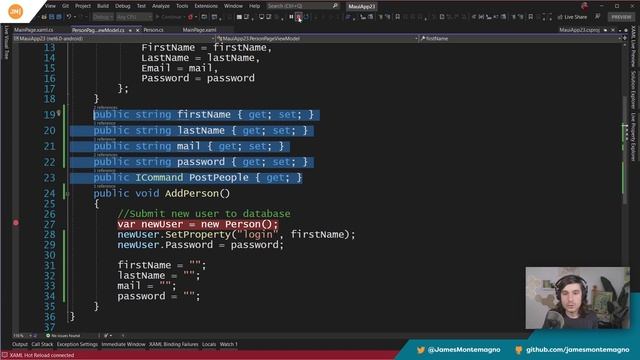
Task: Open the Window menu
Action: [233, 6]
